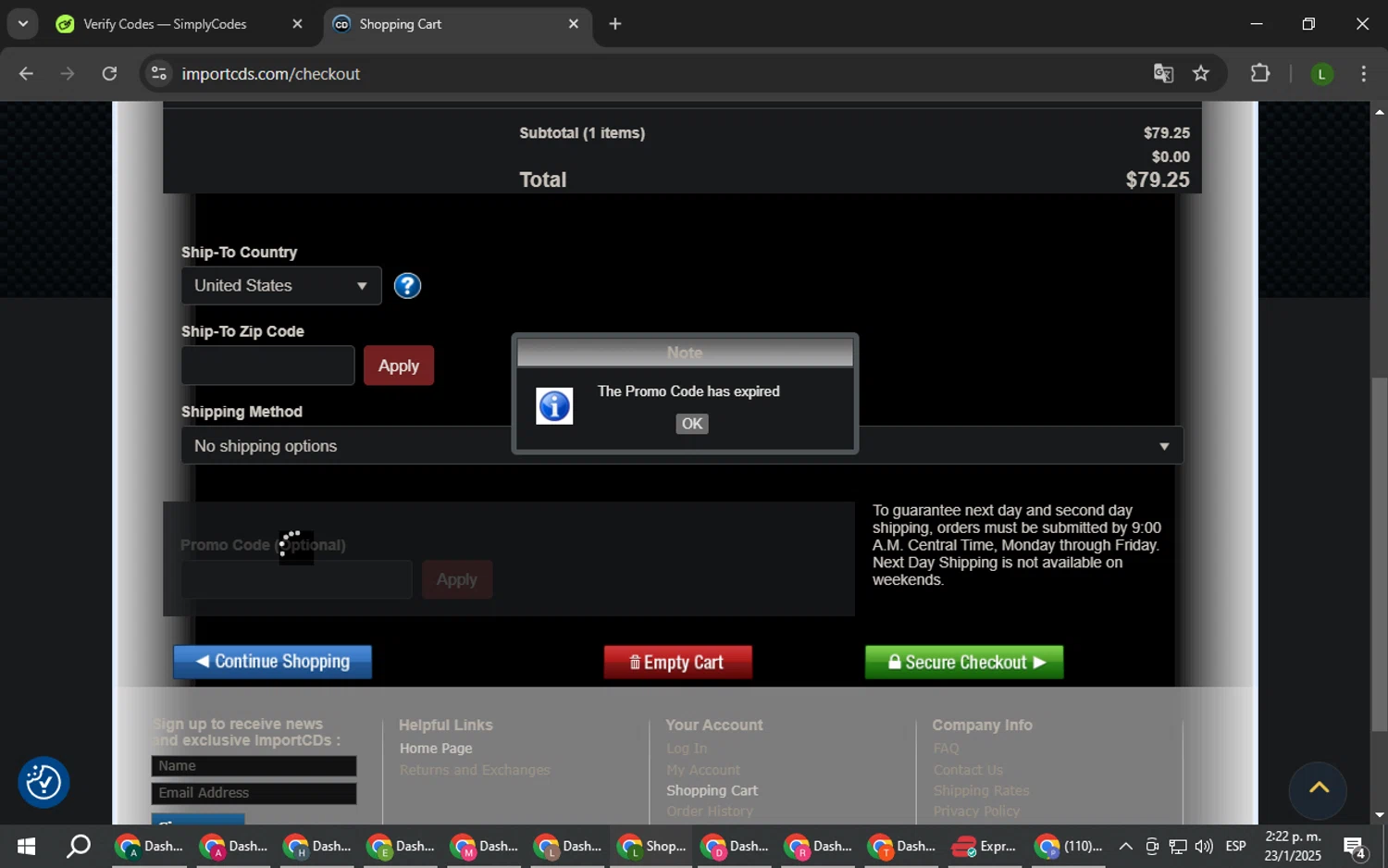The image size is (1388, 868).
Task: Click the Promo Code Apply button
Action: click(457, 579)
